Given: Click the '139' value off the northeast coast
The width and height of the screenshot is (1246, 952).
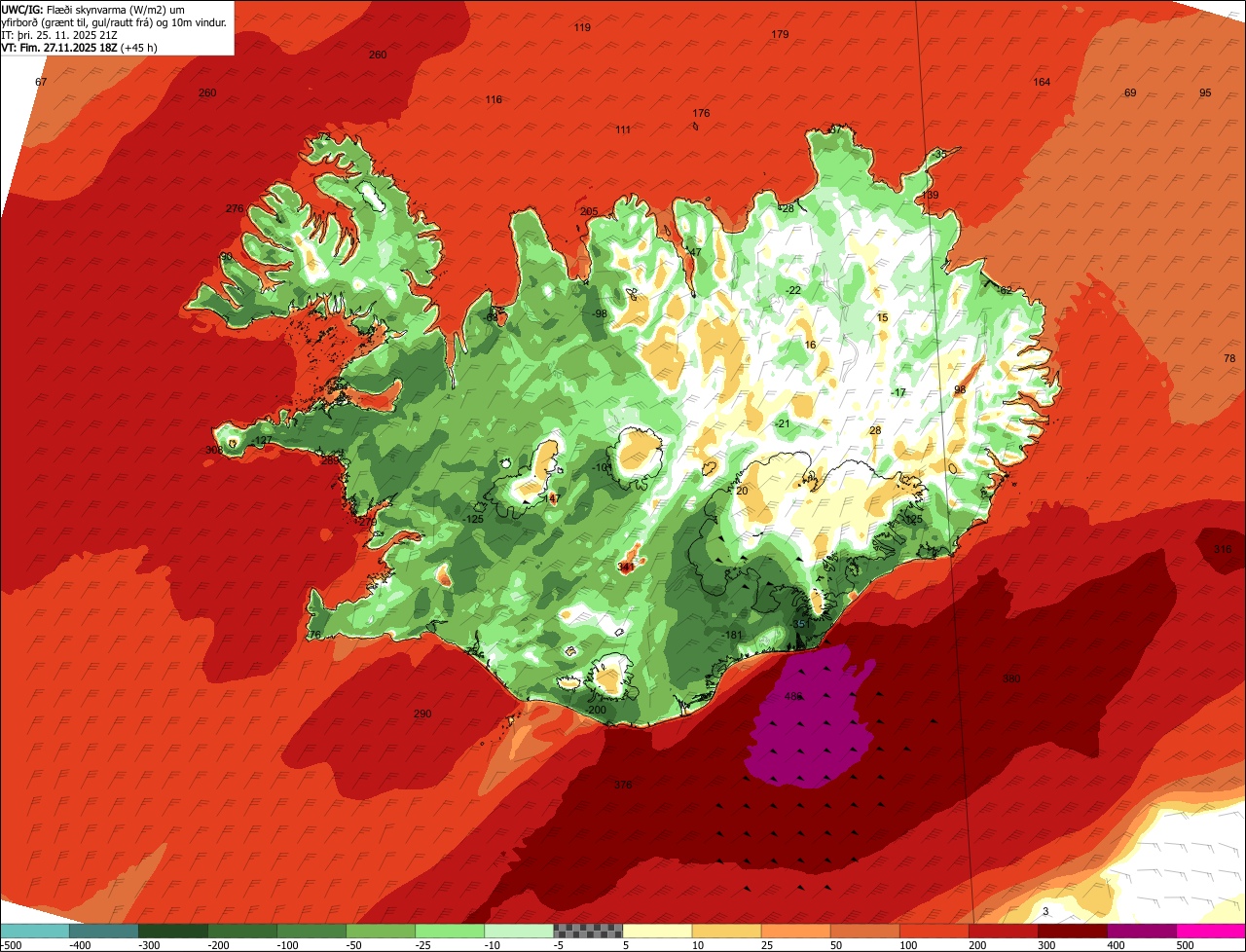Looking at the screenshot, I should tap(931, 196).
